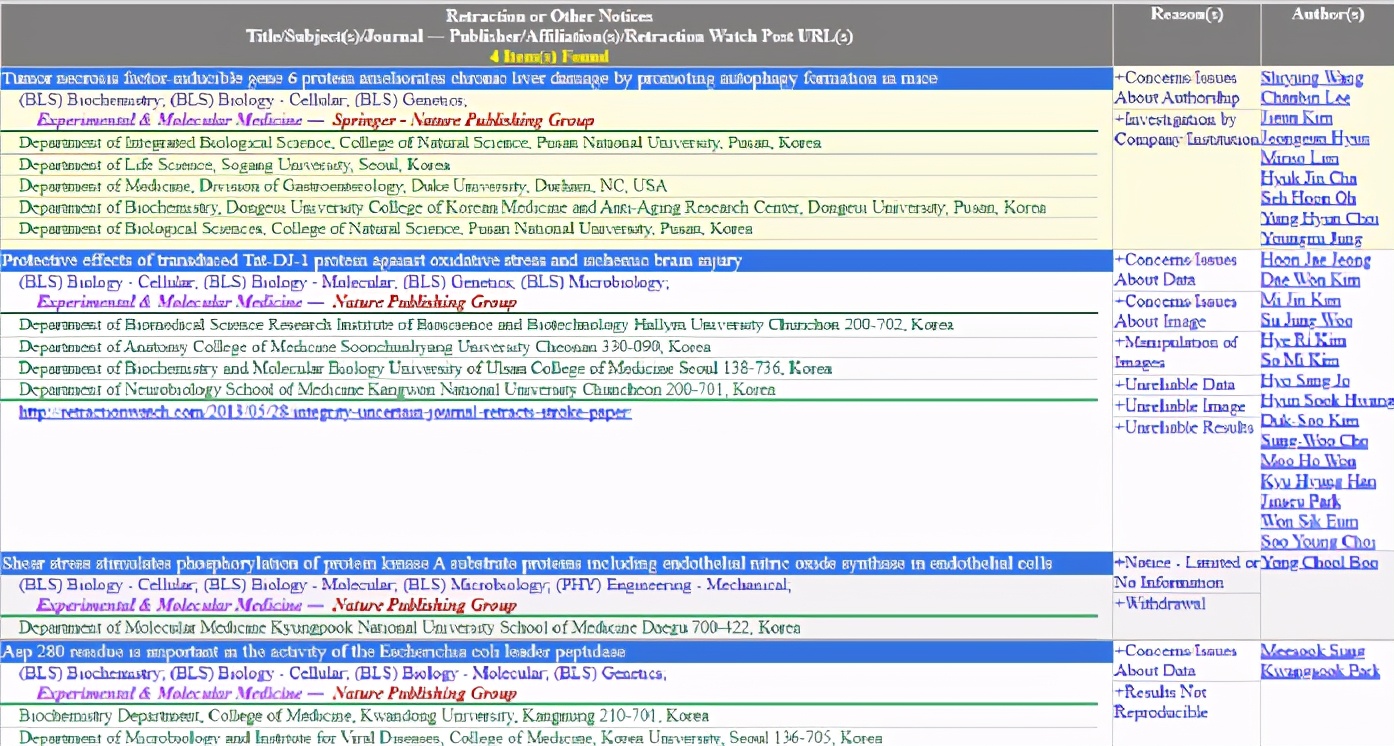Open author link Minso Lim
The image size is (1394, 746).
[1300, 158]
